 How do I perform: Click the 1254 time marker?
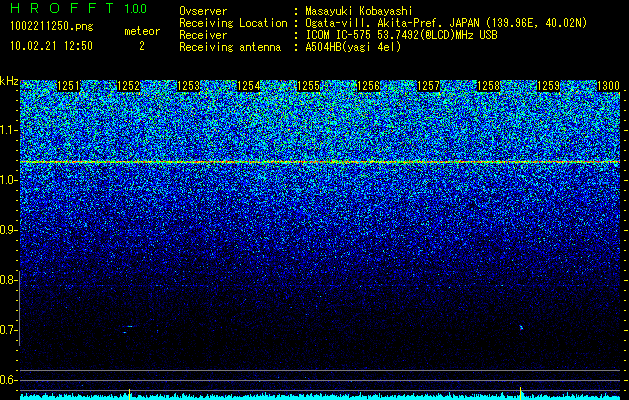point(249,86)
